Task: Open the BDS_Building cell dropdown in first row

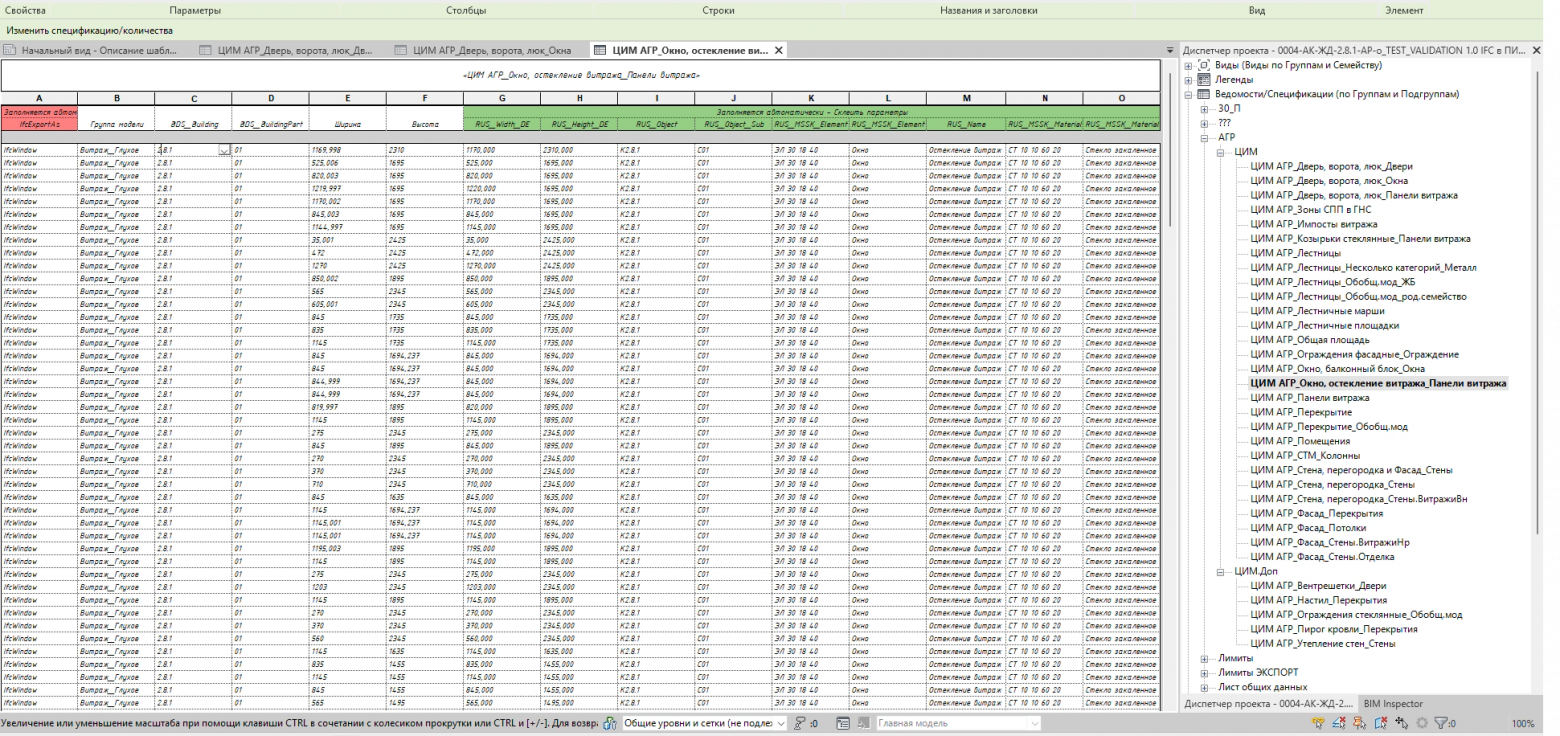Action: 224,150
